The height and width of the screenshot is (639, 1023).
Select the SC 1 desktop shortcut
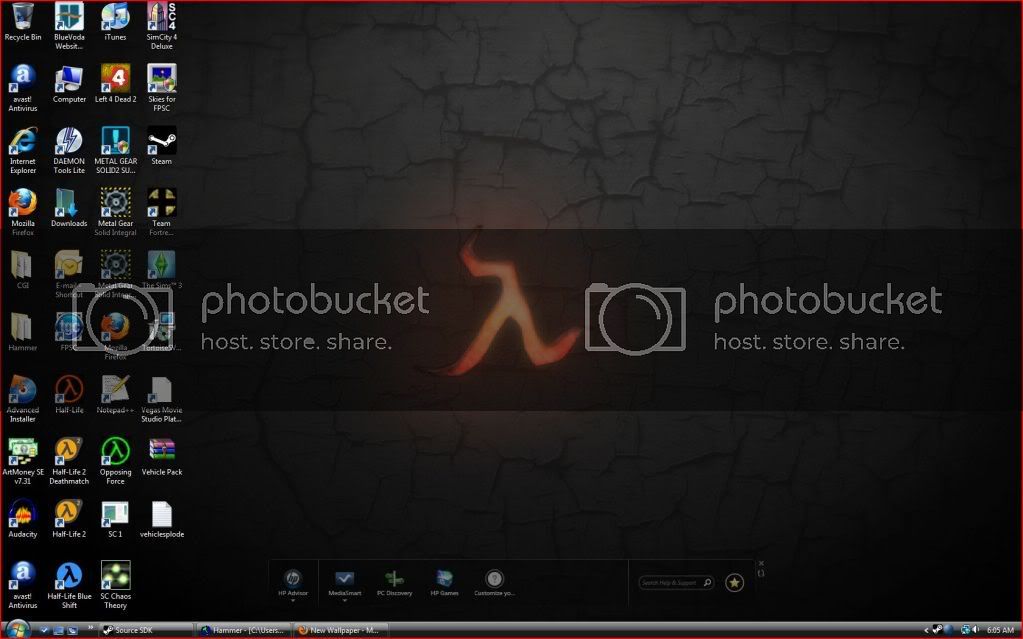pyautogui.click(x=115, y=518)
